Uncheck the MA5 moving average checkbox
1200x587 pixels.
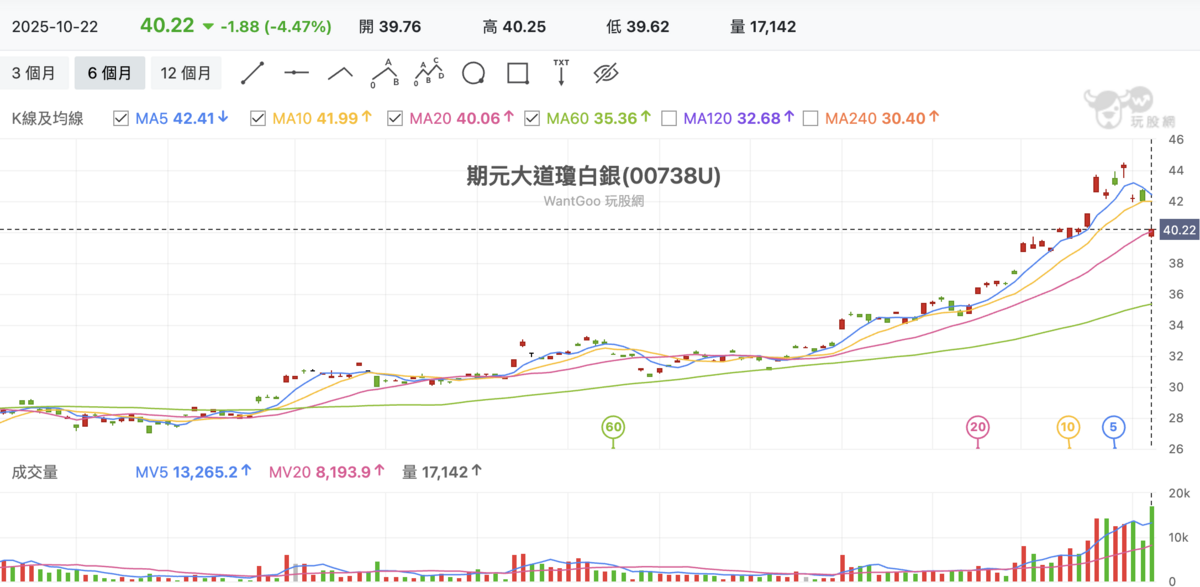tap(121, 118)
